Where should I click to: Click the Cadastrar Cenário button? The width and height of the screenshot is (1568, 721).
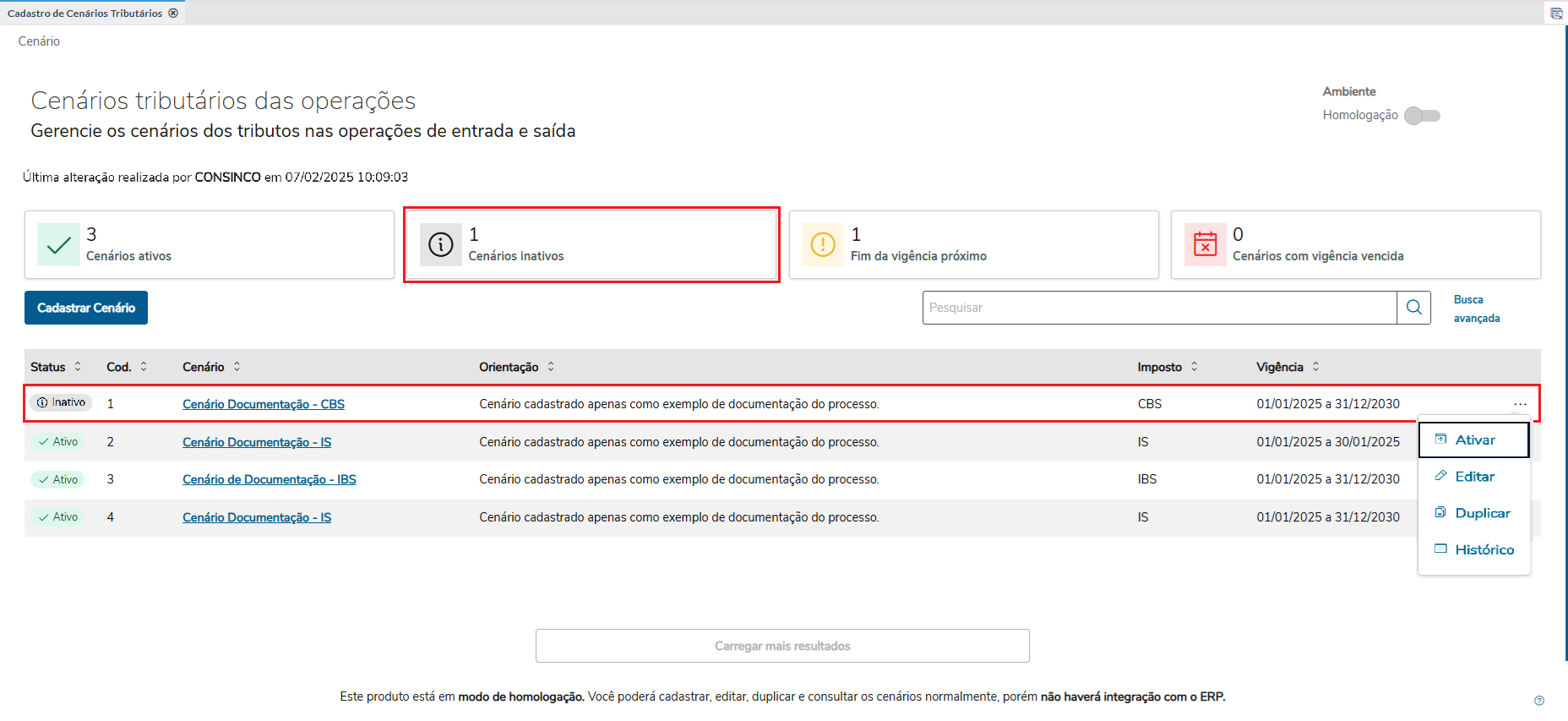tap(86, 308)
